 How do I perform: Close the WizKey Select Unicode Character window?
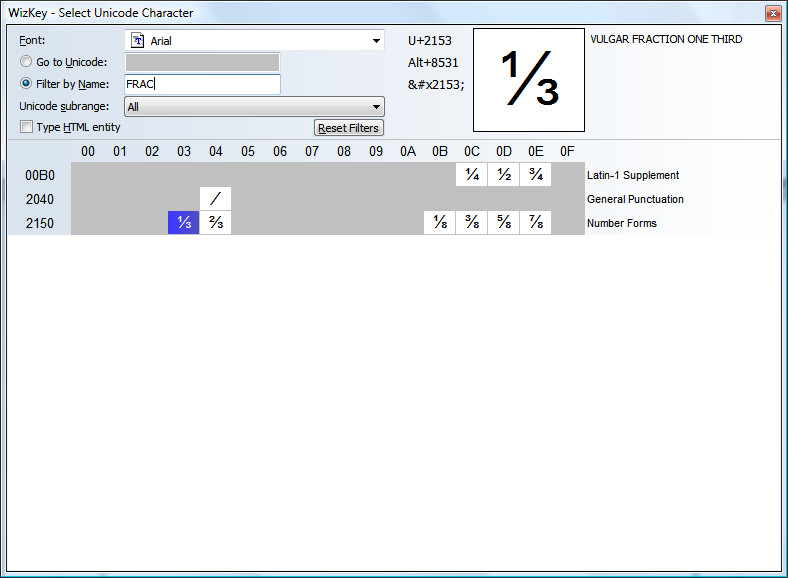point(772,13)
